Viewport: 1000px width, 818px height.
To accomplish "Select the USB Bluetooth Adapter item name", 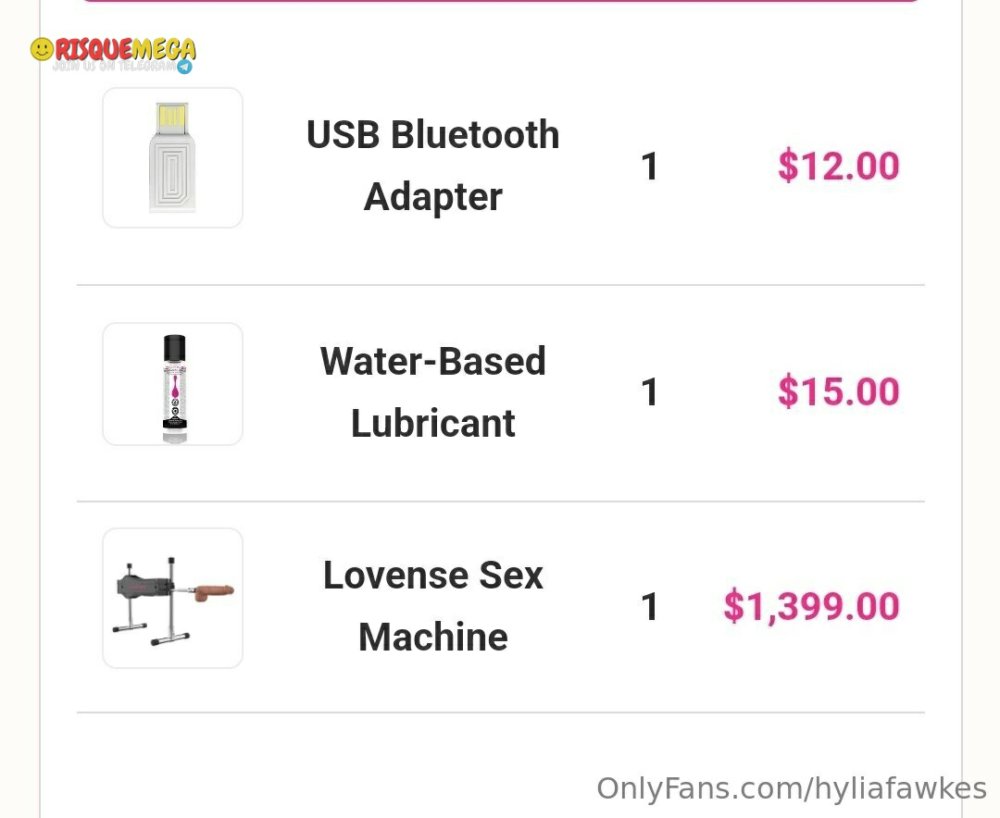I will 433,165.
